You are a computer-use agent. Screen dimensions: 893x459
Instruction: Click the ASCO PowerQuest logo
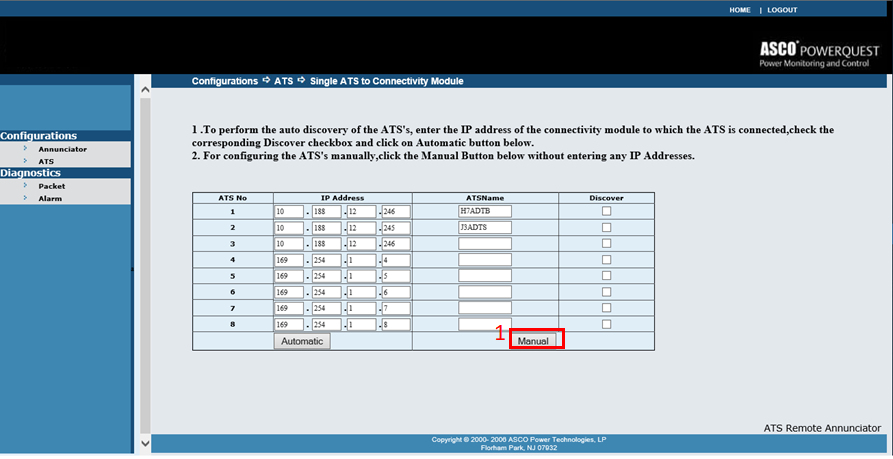coord(819,54)
